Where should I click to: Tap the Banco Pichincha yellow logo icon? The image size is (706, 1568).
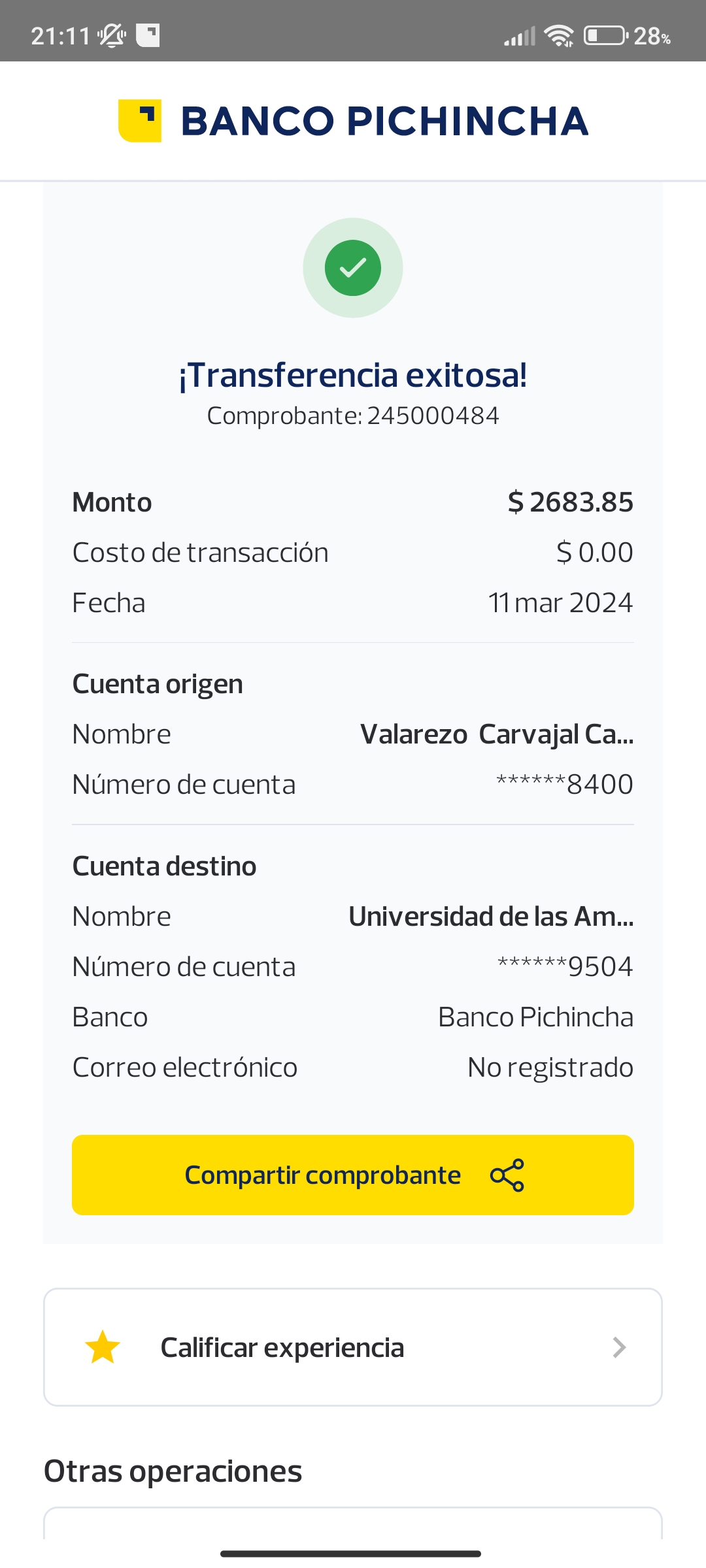point(140,121)
